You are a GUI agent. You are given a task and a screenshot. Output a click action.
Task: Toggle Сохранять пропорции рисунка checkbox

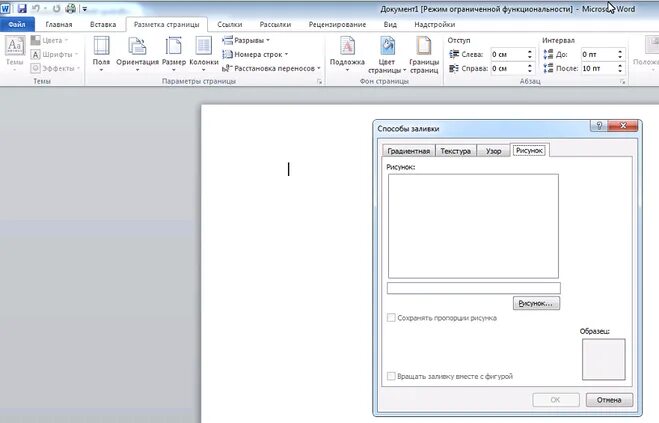click(x=391, y=318)
